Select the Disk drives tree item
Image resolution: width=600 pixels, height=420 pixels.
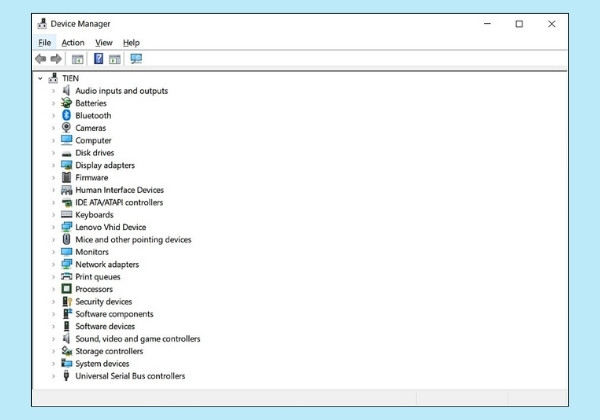pos(95,153)
